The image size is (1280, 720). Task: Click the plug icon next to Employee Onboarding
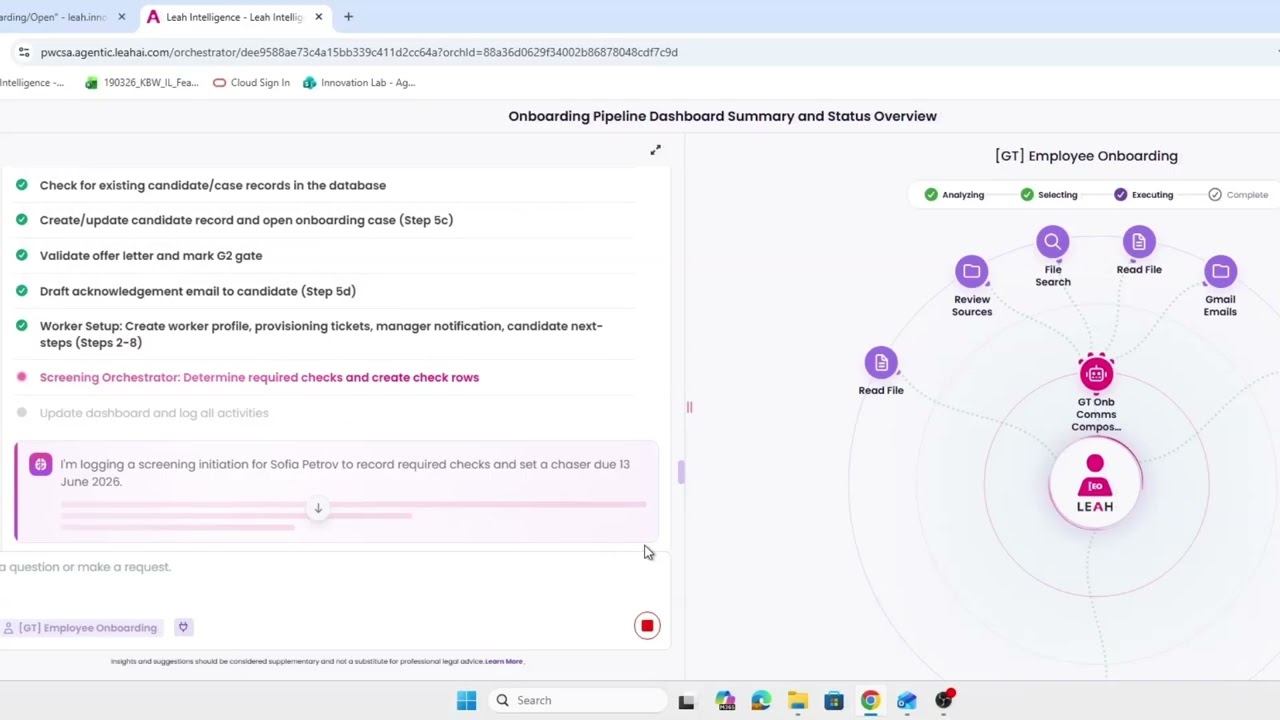(x=183, y=627)
